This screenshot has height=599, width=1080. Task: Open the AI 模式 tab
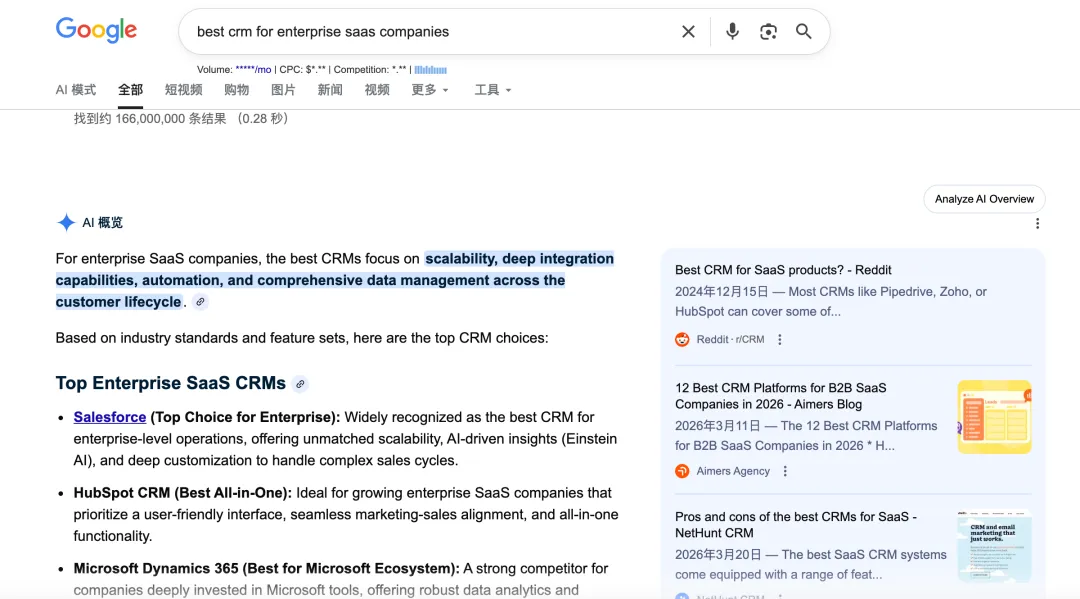tap(76, 90)
